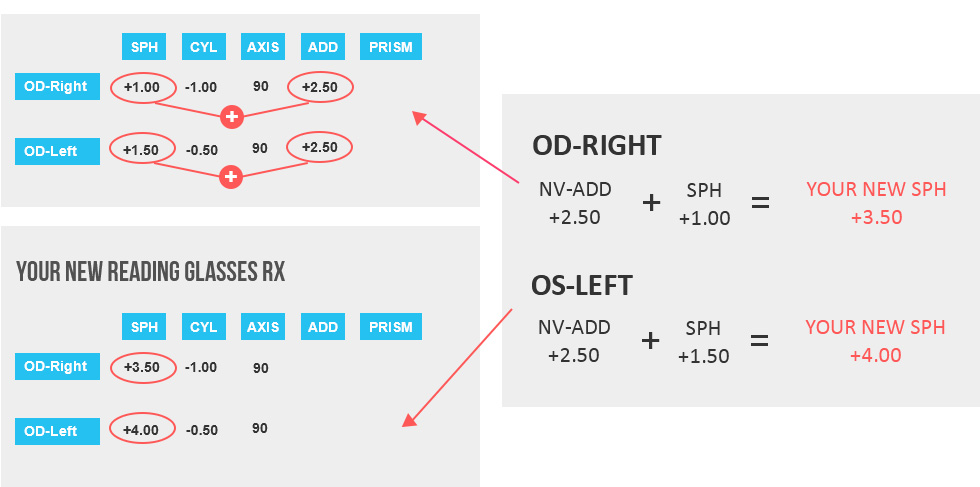980x487 pixels.
Task: Select the SPH header in reading glasses table
Action: (x=144, y=327)
